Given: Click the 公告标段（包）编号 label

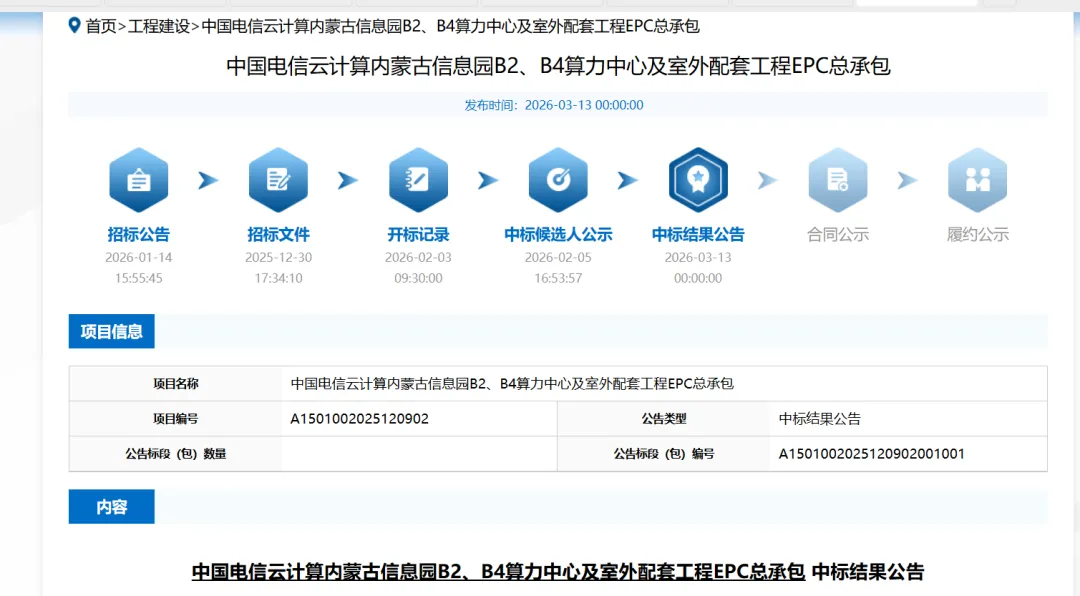Looking at the screenshot, I should (x=664, y=454).
